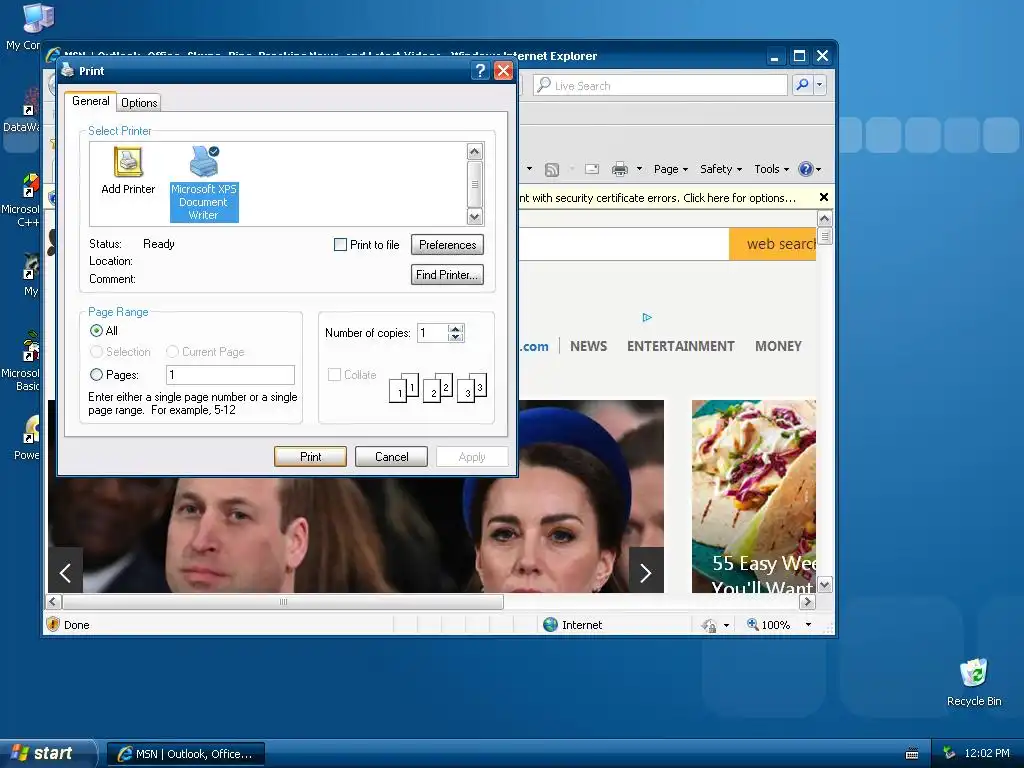The height and width of the screenshot is (768, 1024).
Task: Click the Internet zone globe in status bar
Action: tap(551, 625)
